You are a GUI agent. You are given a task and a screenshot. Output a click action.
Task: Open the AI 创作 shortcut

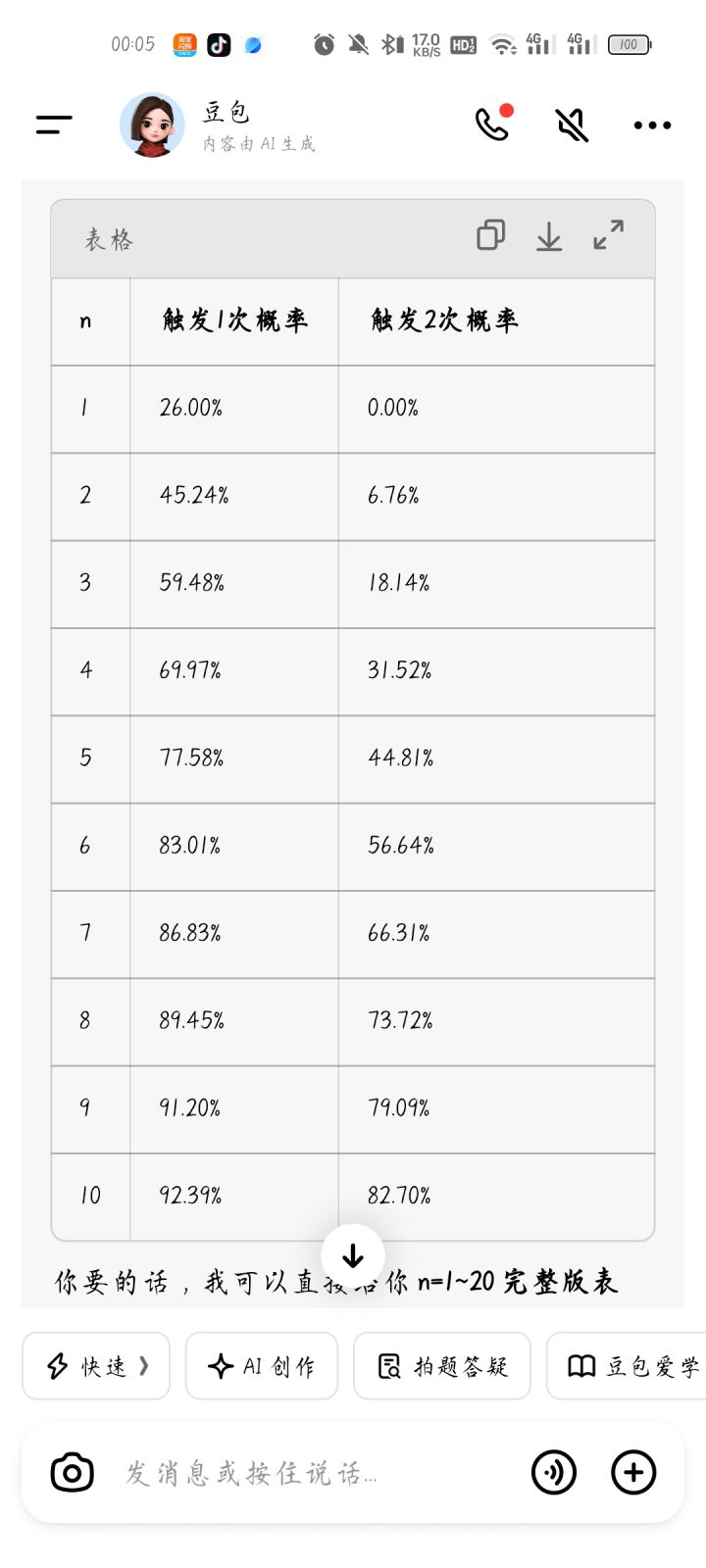[x=262, y=1365]
